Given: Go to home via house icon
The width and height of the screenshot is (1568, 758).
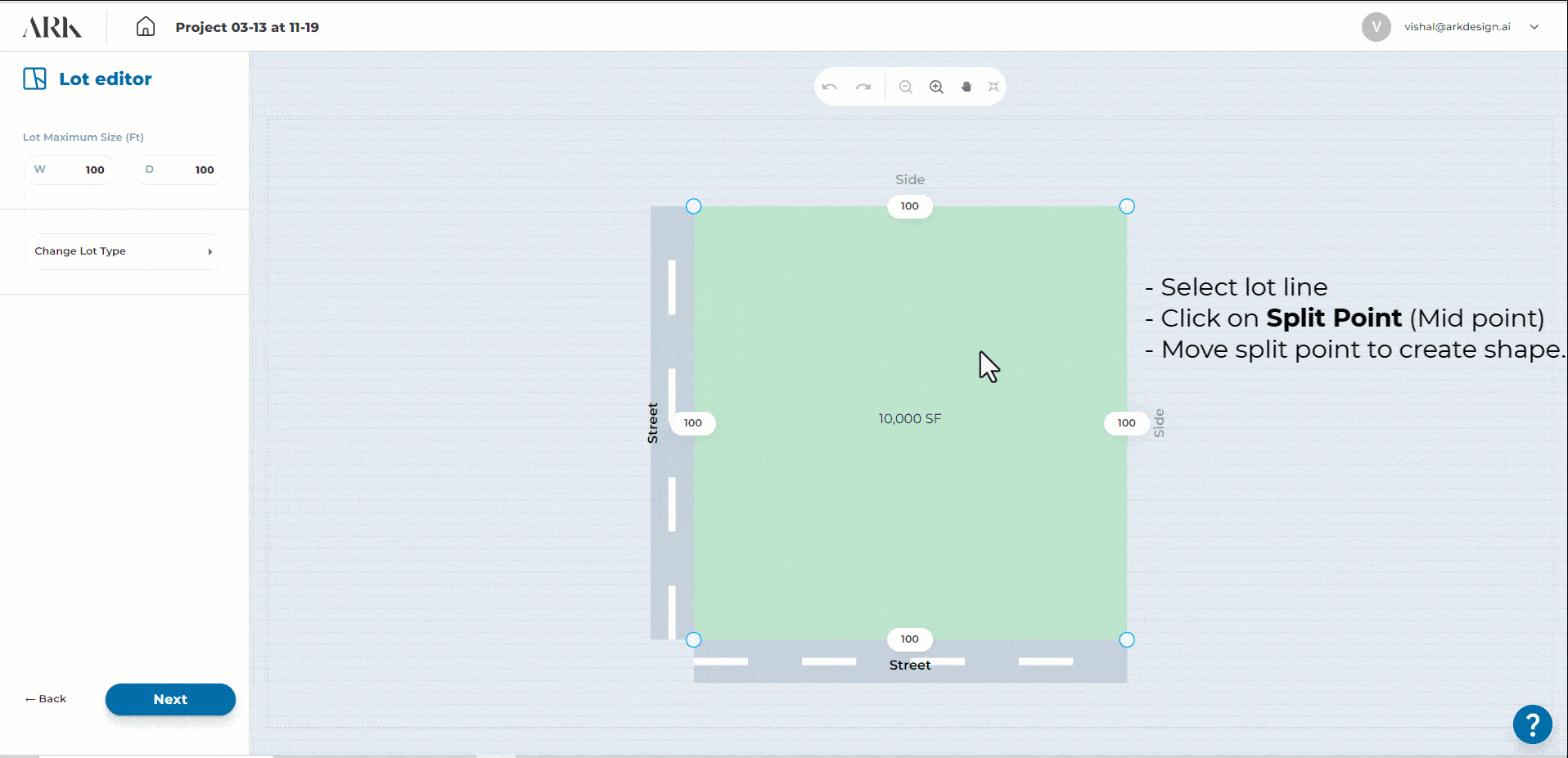Looking at the screenshot, I should [146, 27].
